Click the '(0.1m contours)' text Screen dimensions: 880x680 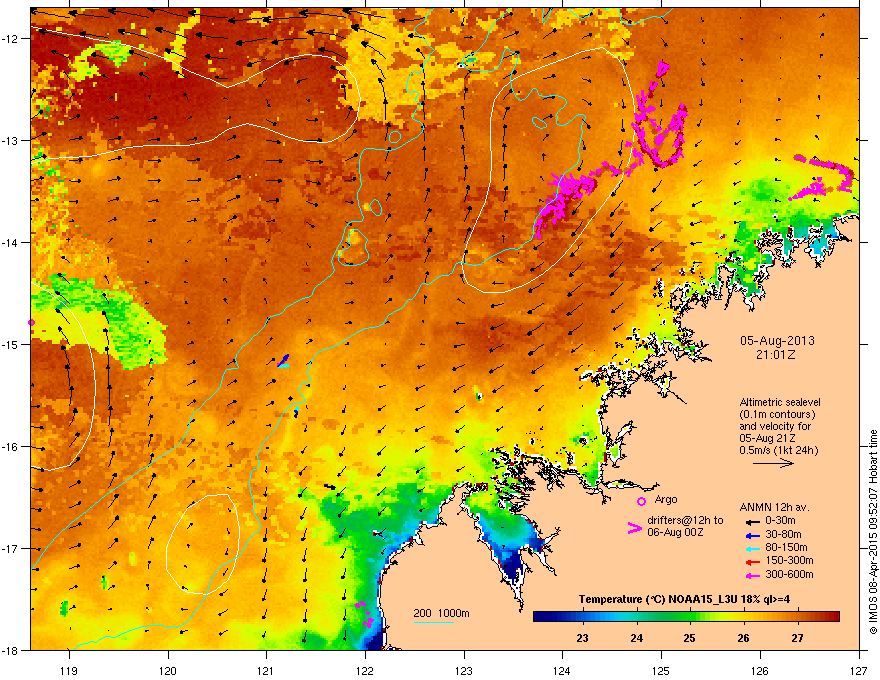777,415
